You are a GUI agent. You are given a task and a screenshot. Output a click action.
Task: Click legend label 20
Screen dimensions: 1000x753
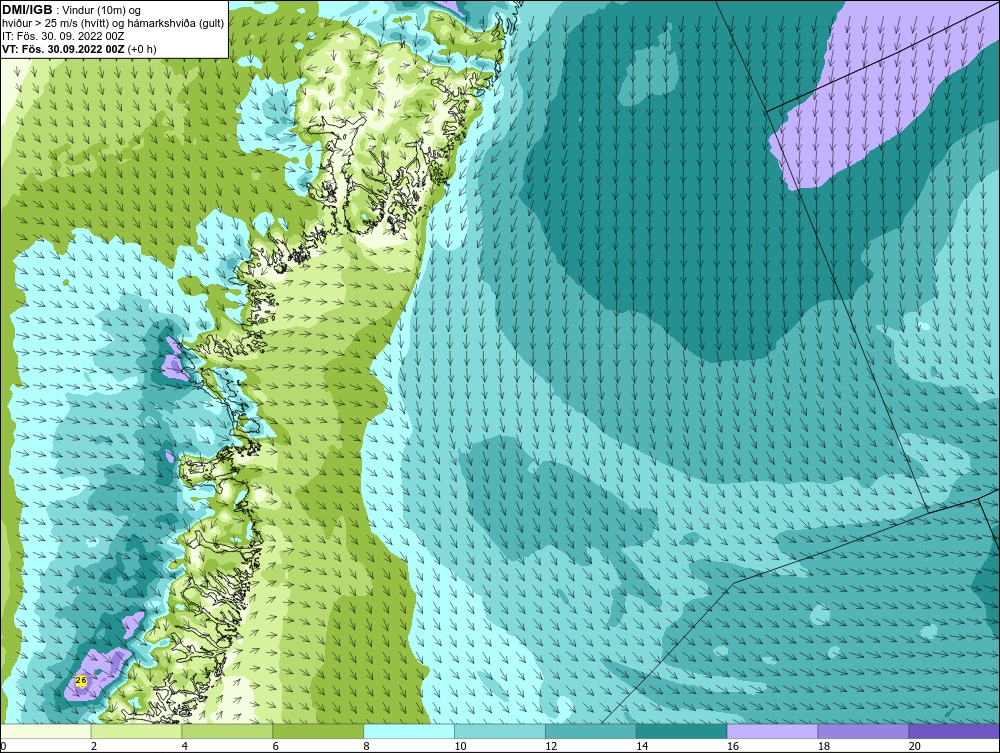point(915,746)
